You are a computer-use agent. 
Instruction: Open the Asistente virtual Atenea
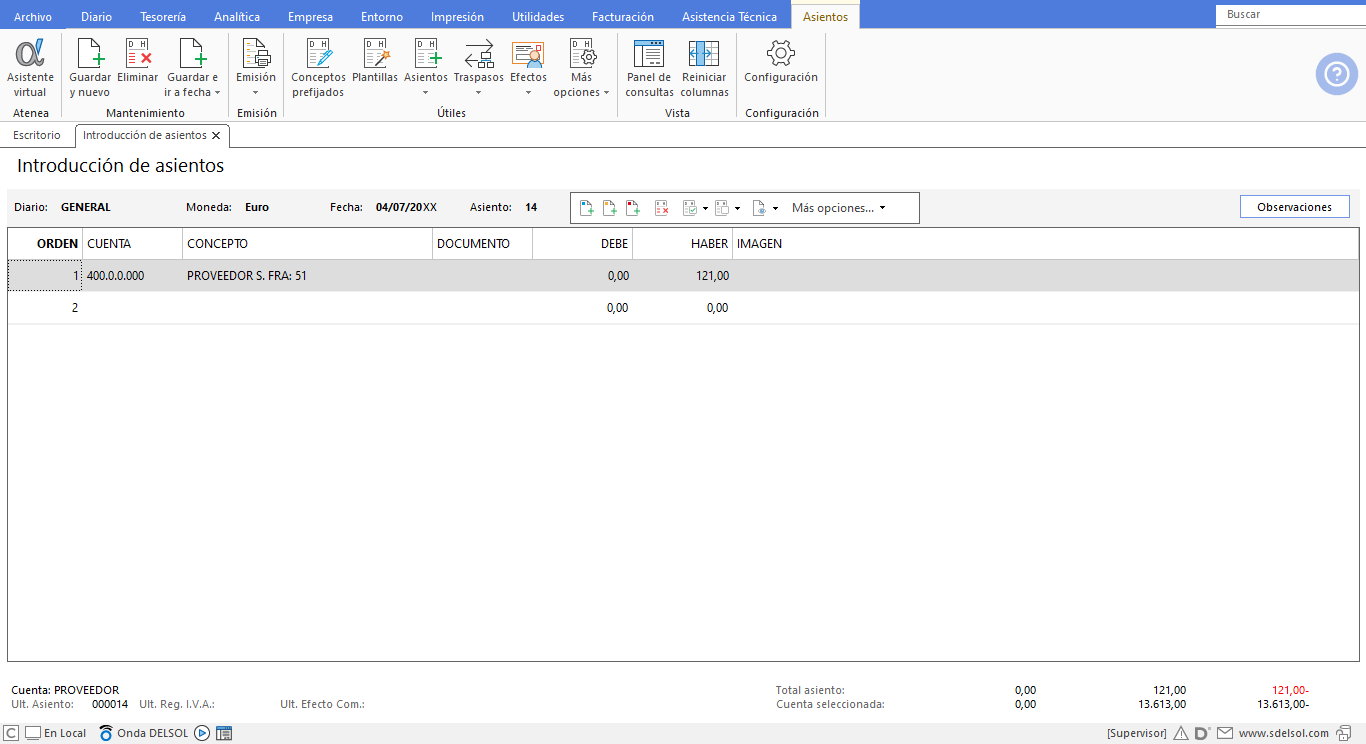click(30, 68)
